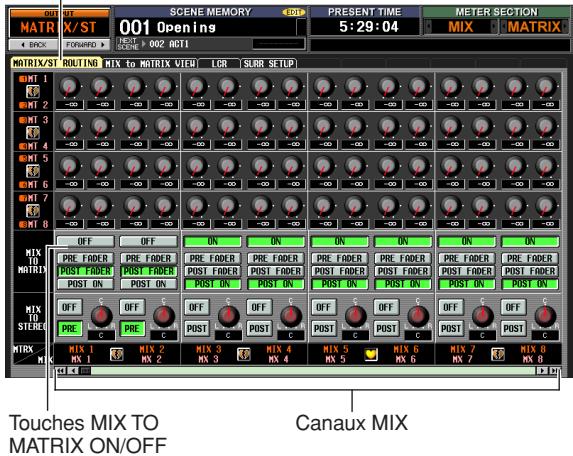Click the orange number icon beside MT 8
The image size is (573, 456).
click(23, 224)
